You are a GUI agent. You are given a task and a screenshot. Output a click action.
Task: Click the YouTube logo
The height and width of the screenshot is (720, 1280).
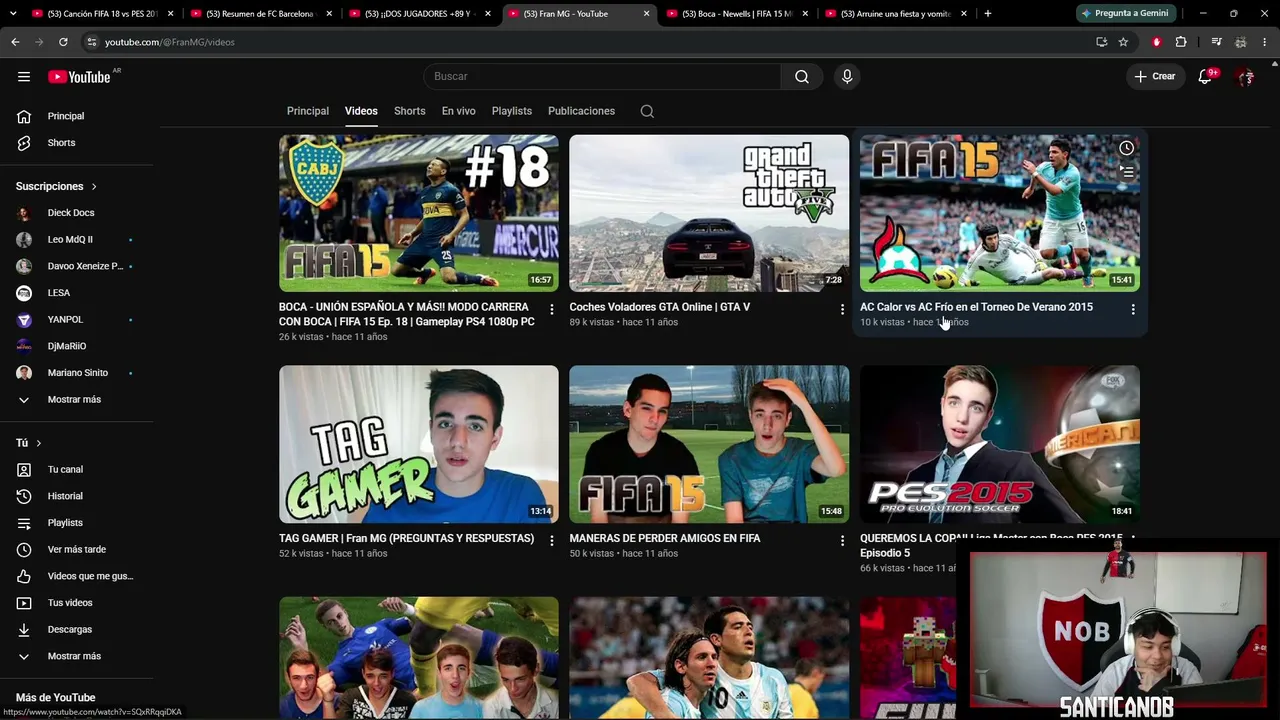(79, 77)
